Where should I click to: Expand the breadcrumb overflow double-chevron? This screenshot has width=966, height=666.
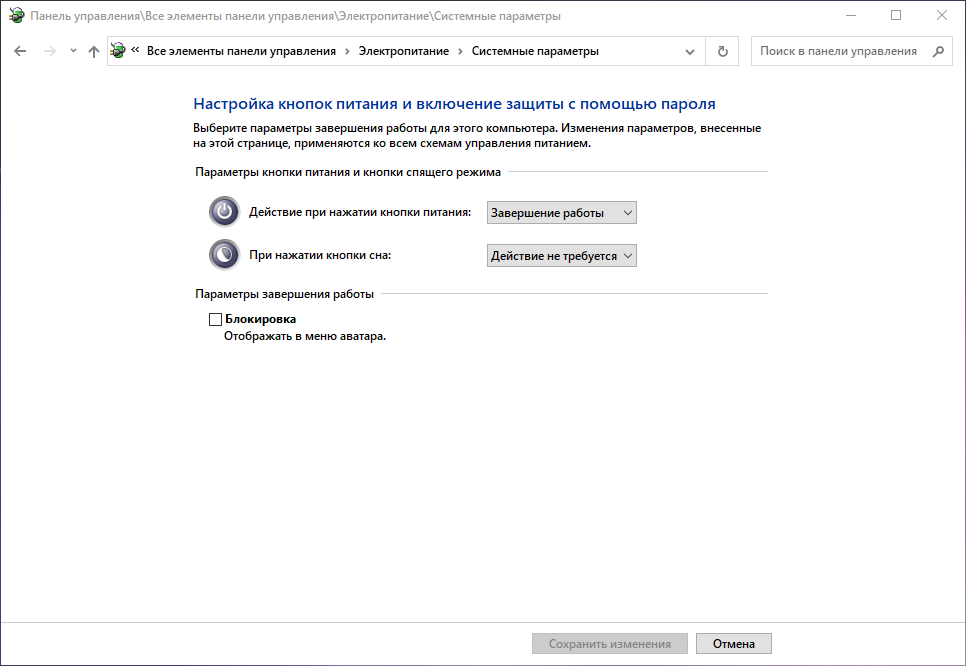click(x=137, y=50)
